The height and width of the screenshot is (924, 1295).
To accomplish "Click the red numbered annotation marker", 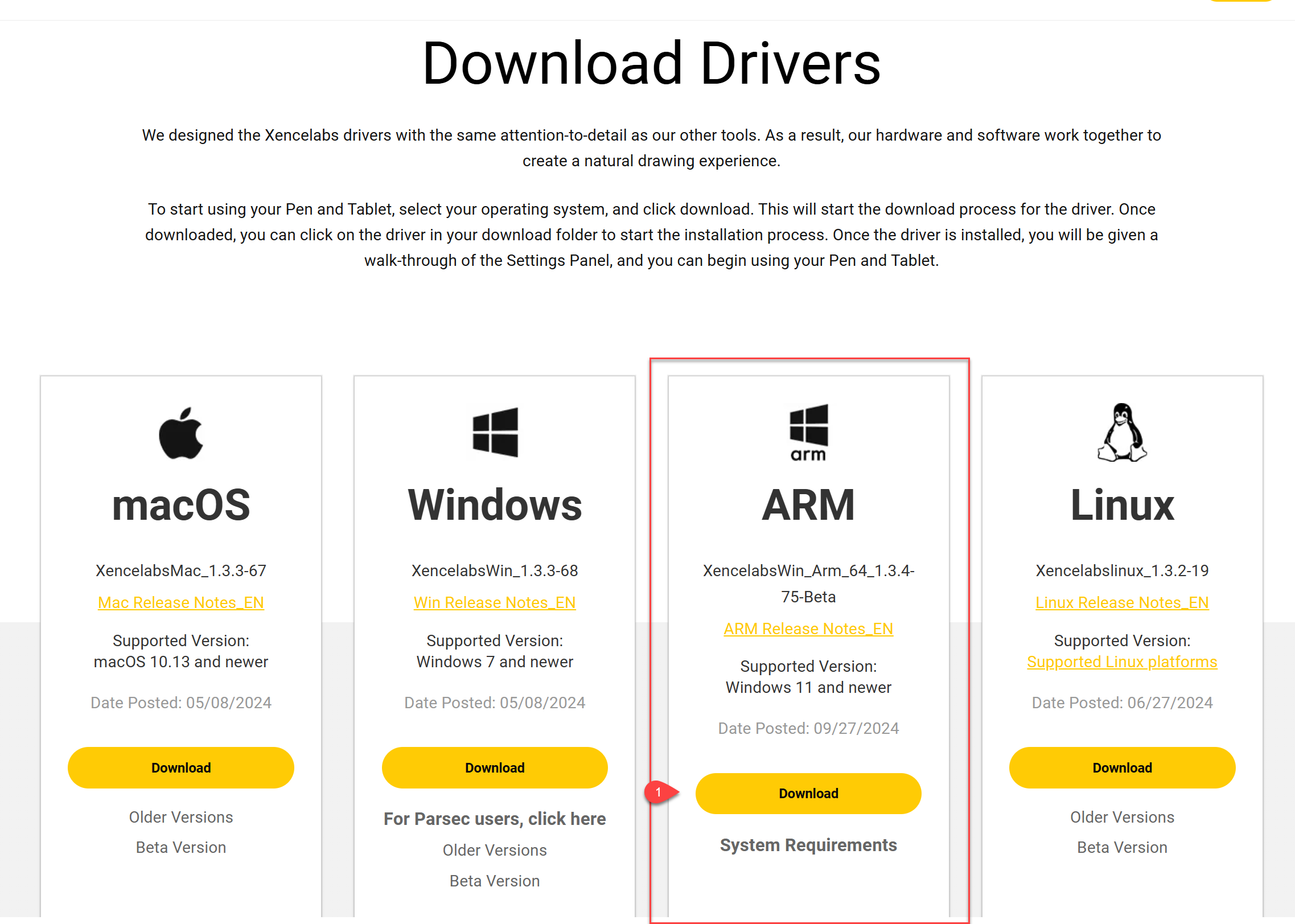I will pos(659,792).
